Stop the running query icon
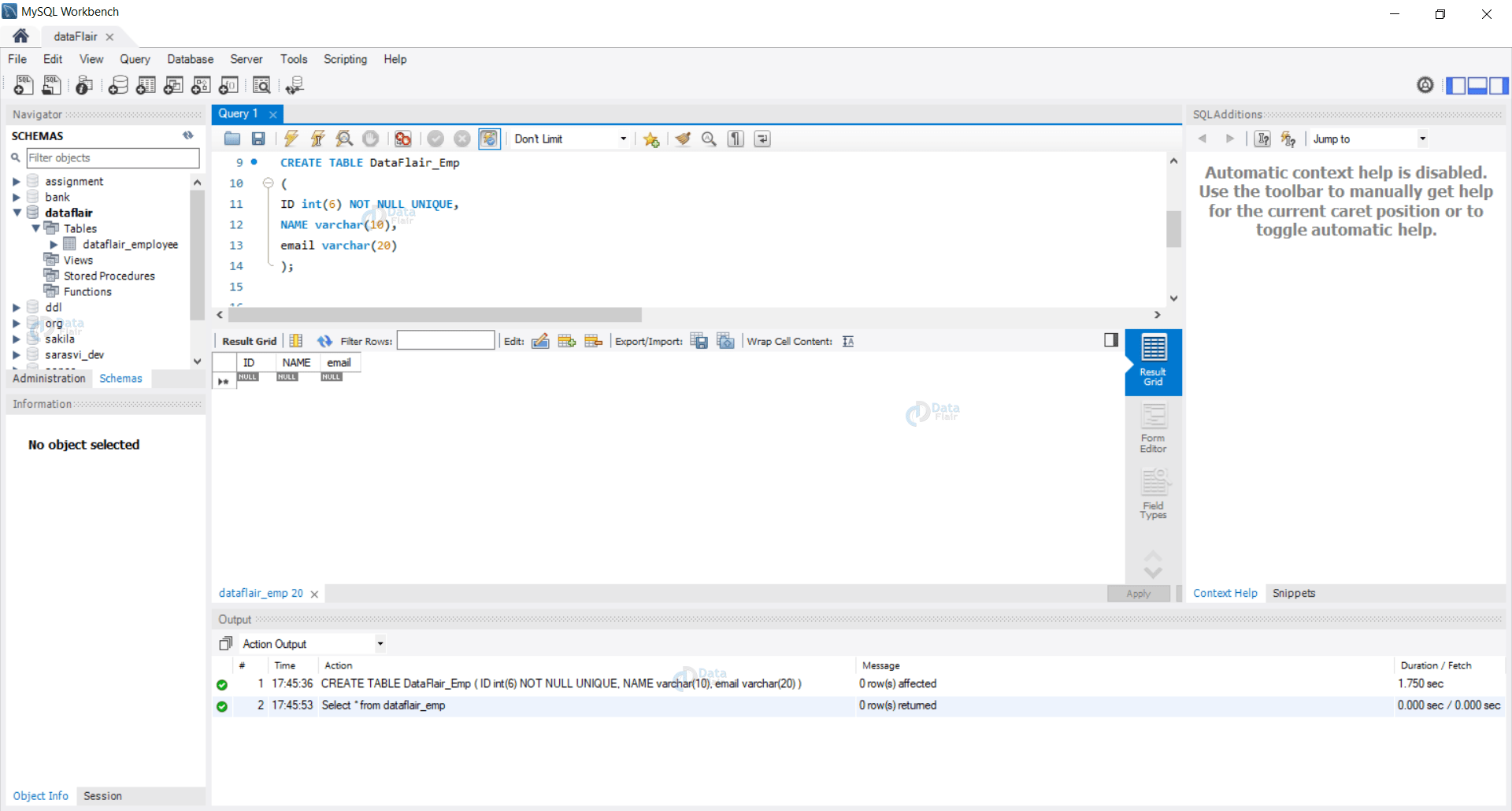This screenshot has width=1512, height=811. 370,139
